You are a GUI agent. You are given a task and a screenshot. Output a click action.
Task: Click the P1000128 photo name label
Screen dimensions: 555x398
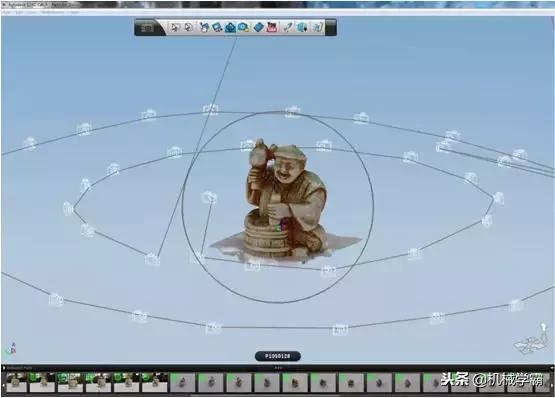(278, 356)
